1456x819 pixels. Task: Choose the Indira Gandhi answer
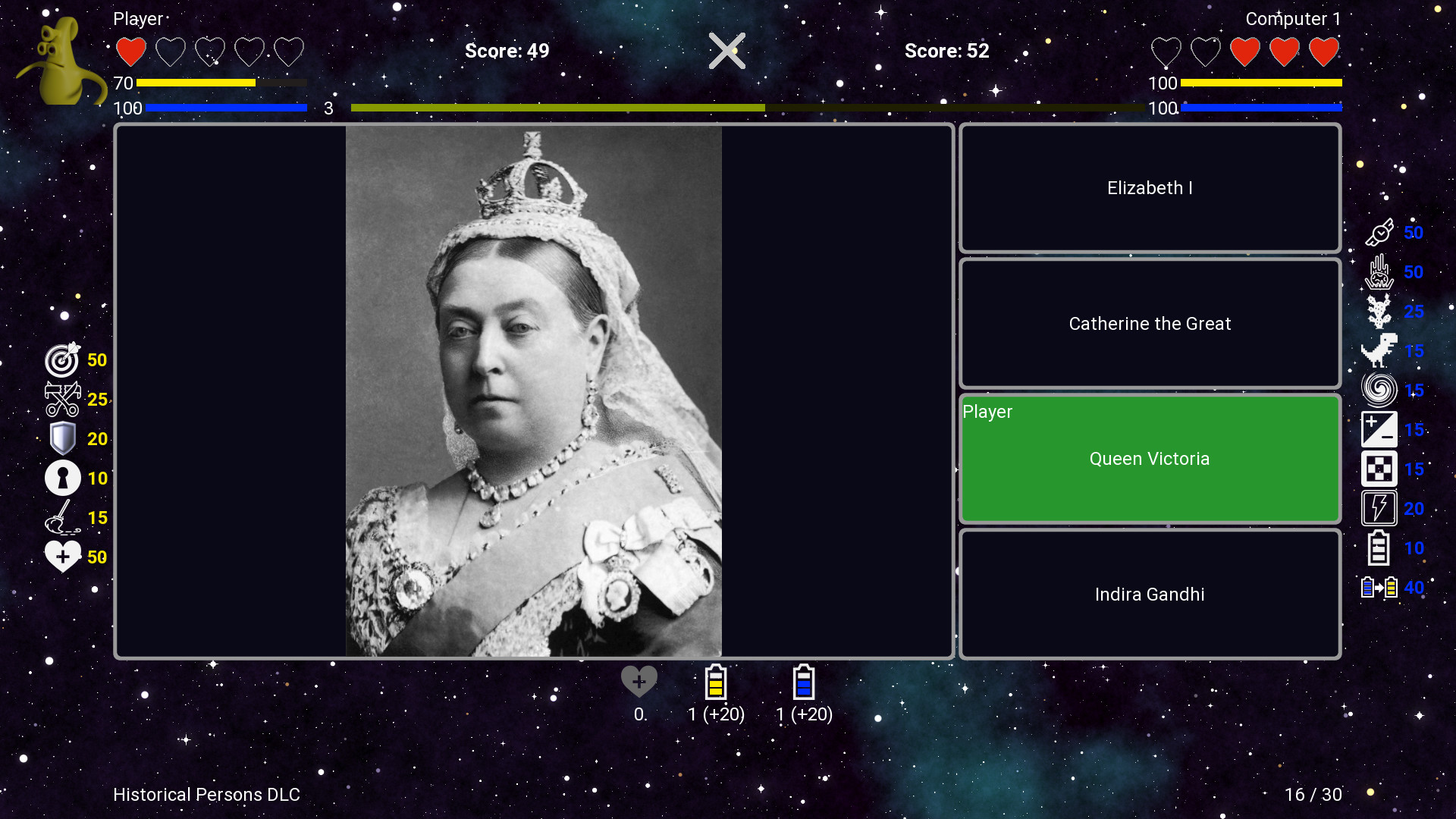(1149, 594)
